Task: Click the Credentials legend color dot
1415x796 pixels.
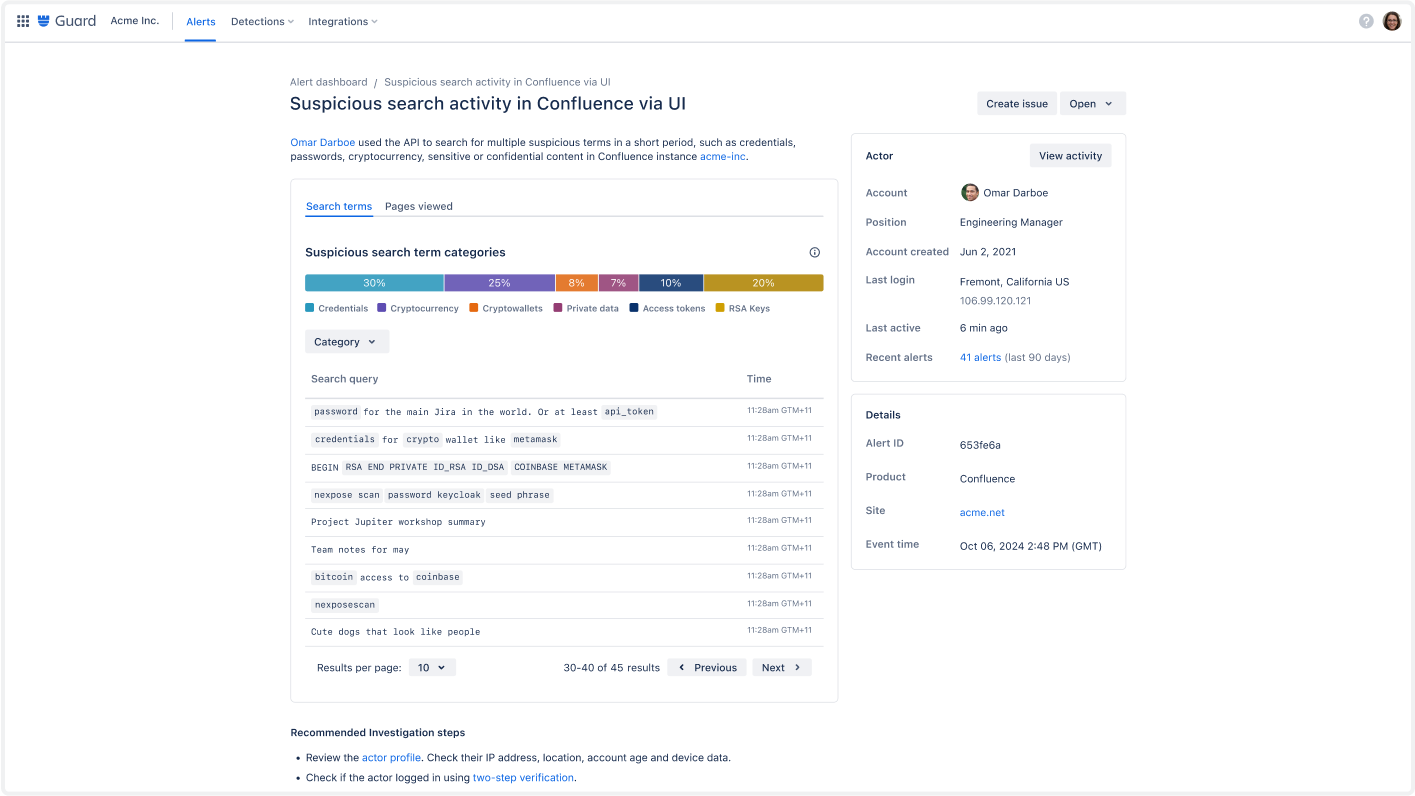Action: 309,308
